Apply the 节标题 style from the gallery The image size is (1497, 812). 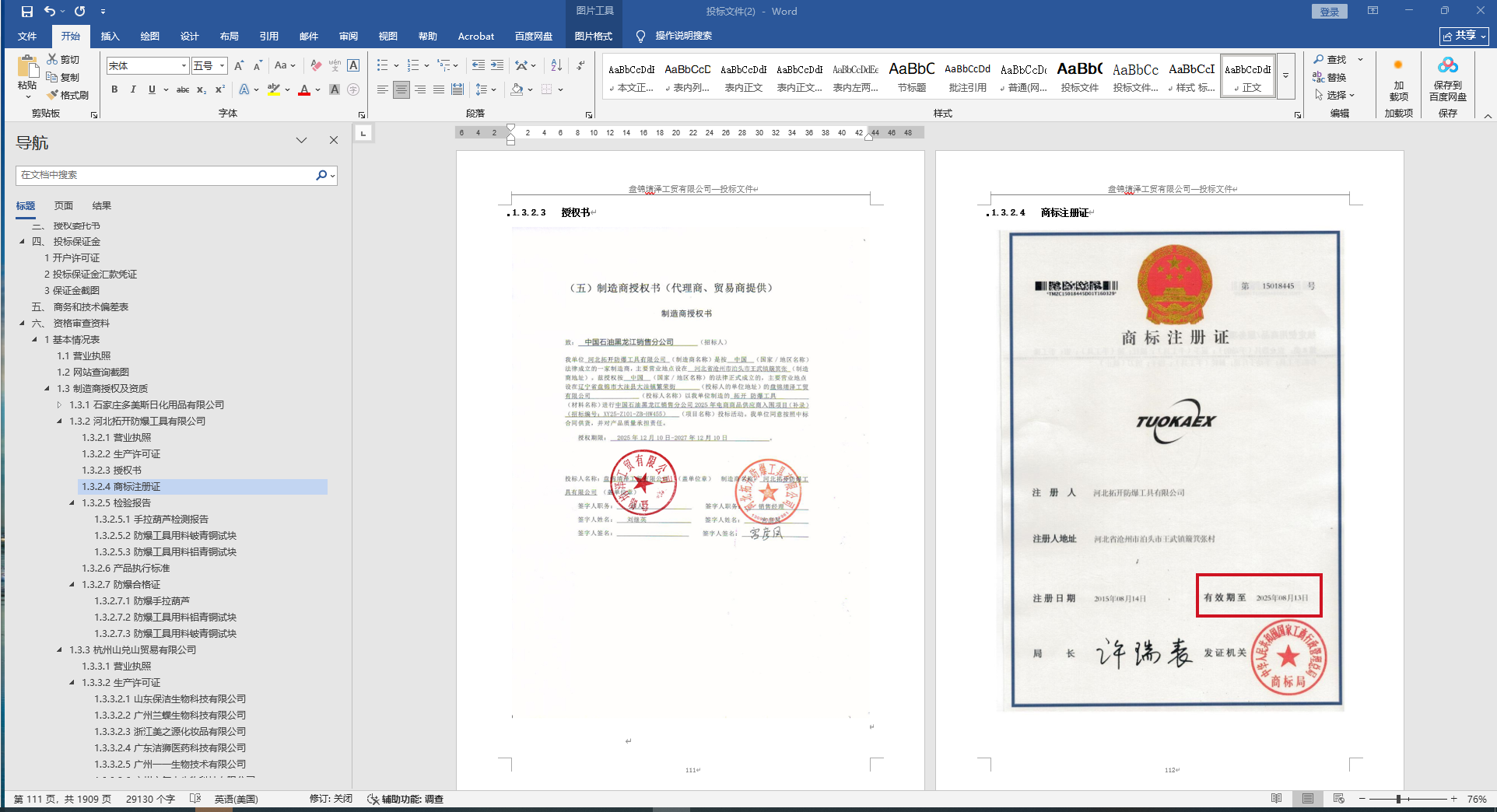tap(911, 77)
